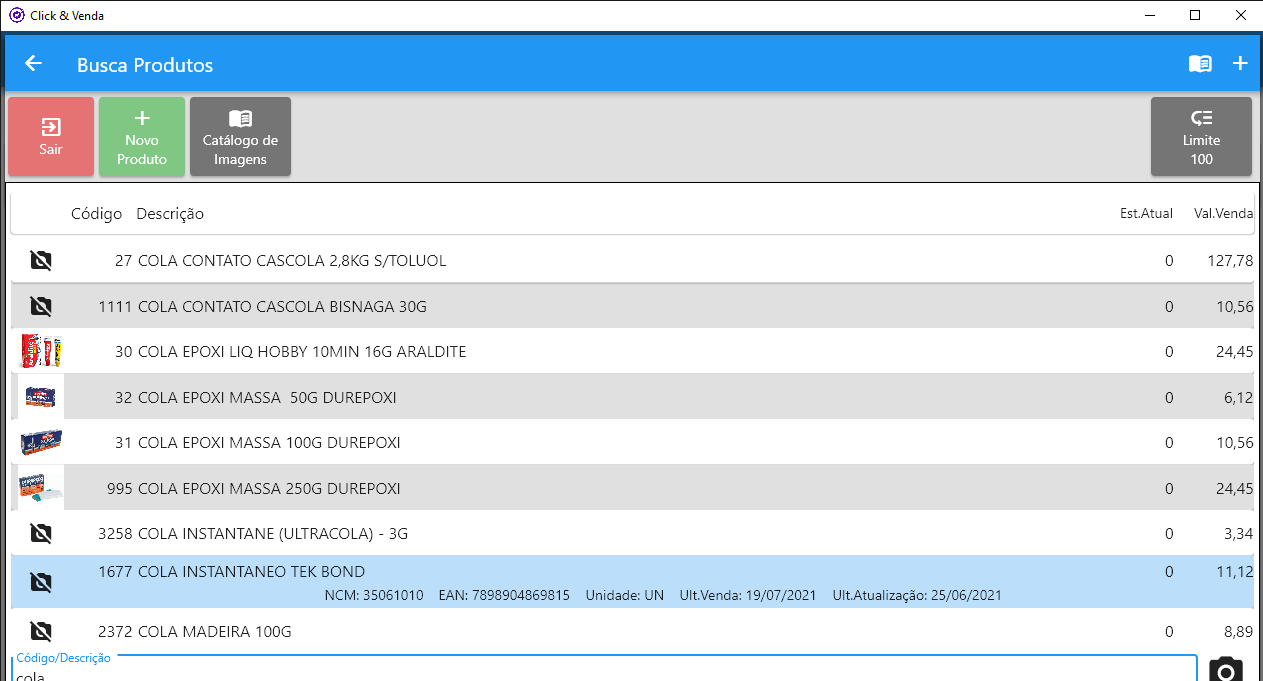Click the green Novo Produto button
The image size is (1263, 681).
tap(142, 137)
